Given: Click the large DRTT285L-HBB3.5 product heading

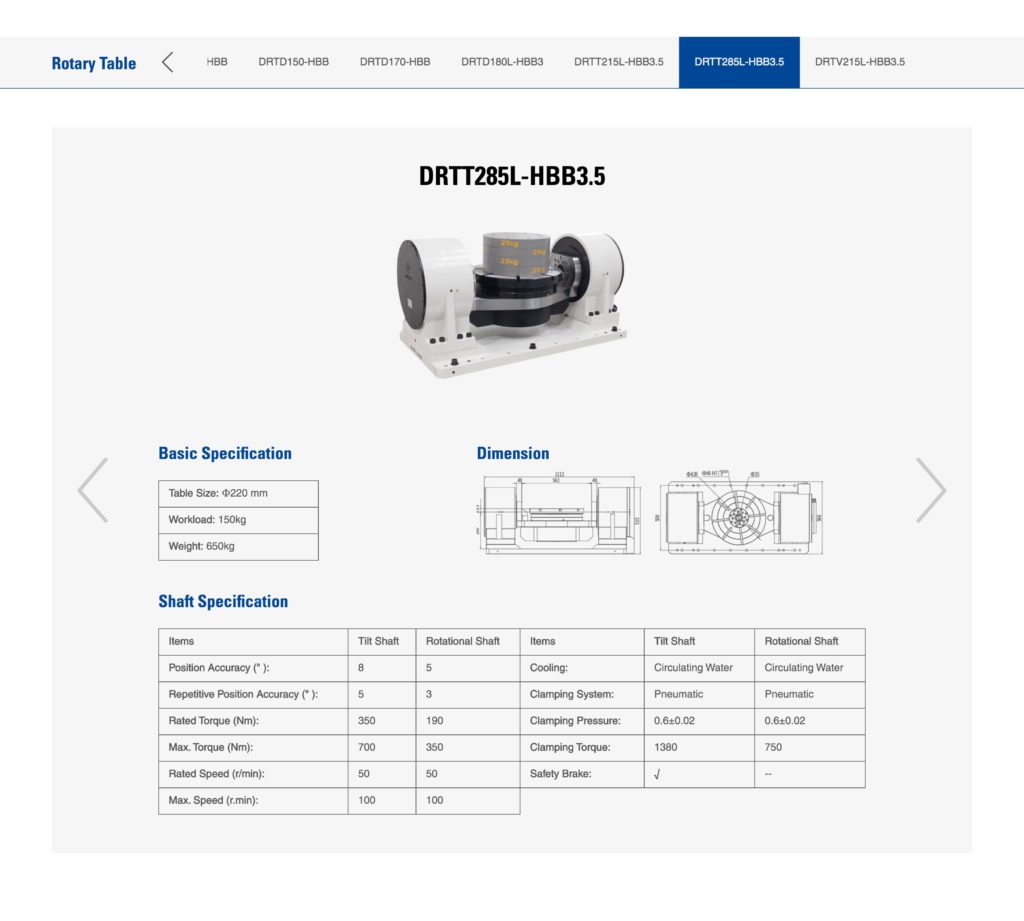Looking at the screenshot, I should coord(512,177).
